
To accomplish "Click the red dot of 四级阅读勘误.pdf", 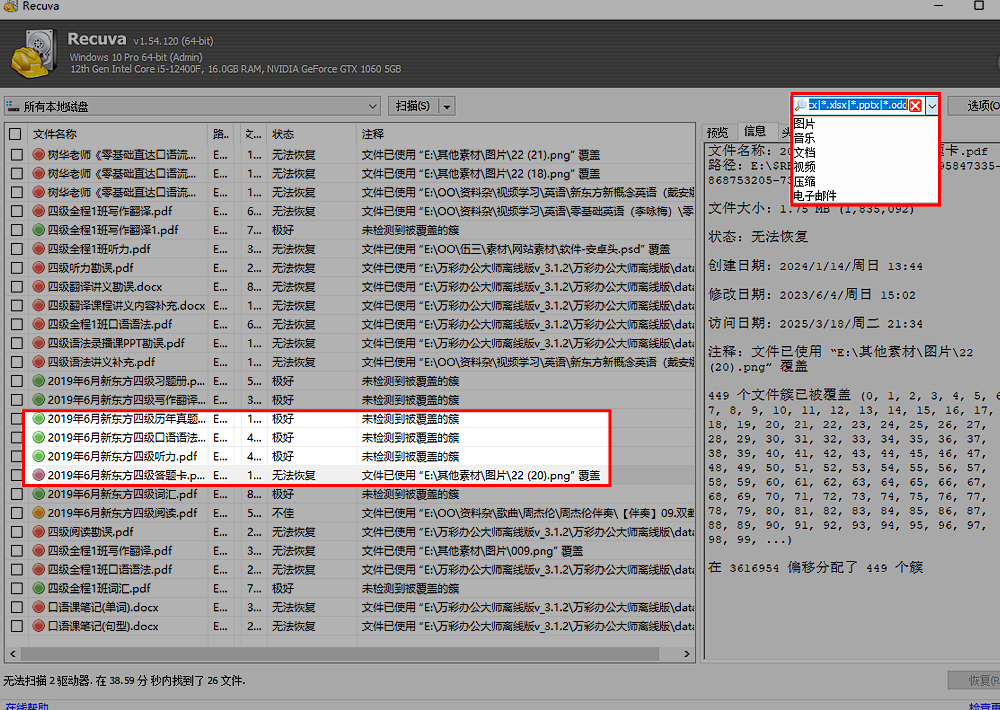I will pyautogui.click(x=38, y=531).
